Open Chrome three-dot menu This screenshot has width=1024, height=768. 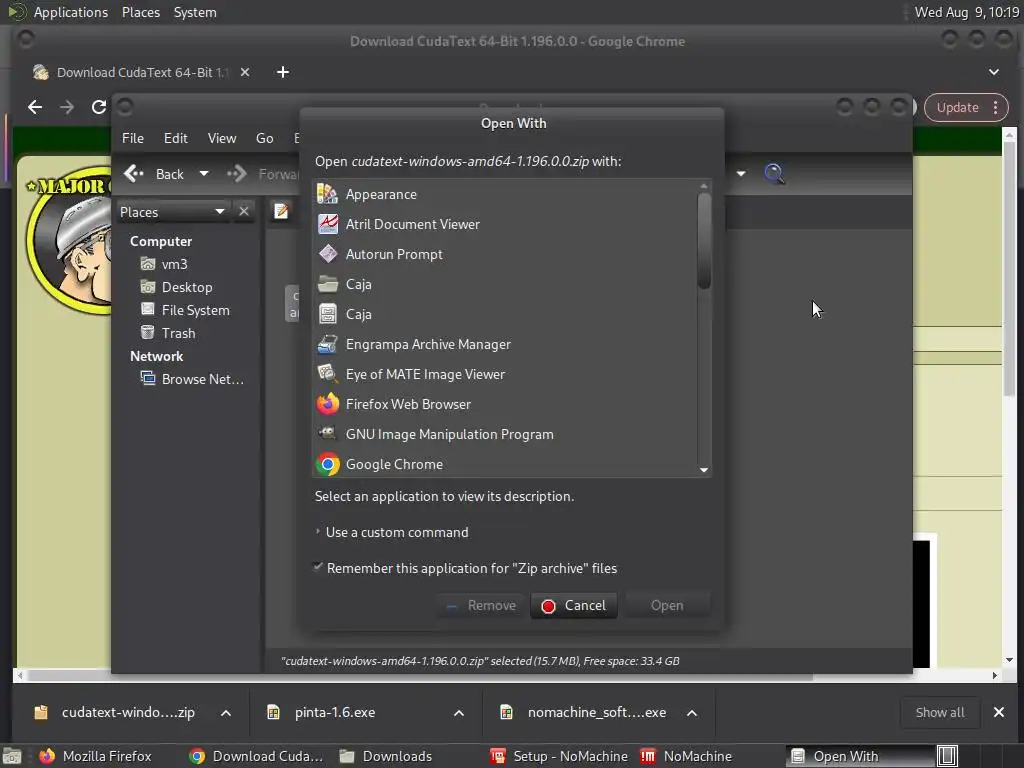[995, 107]
